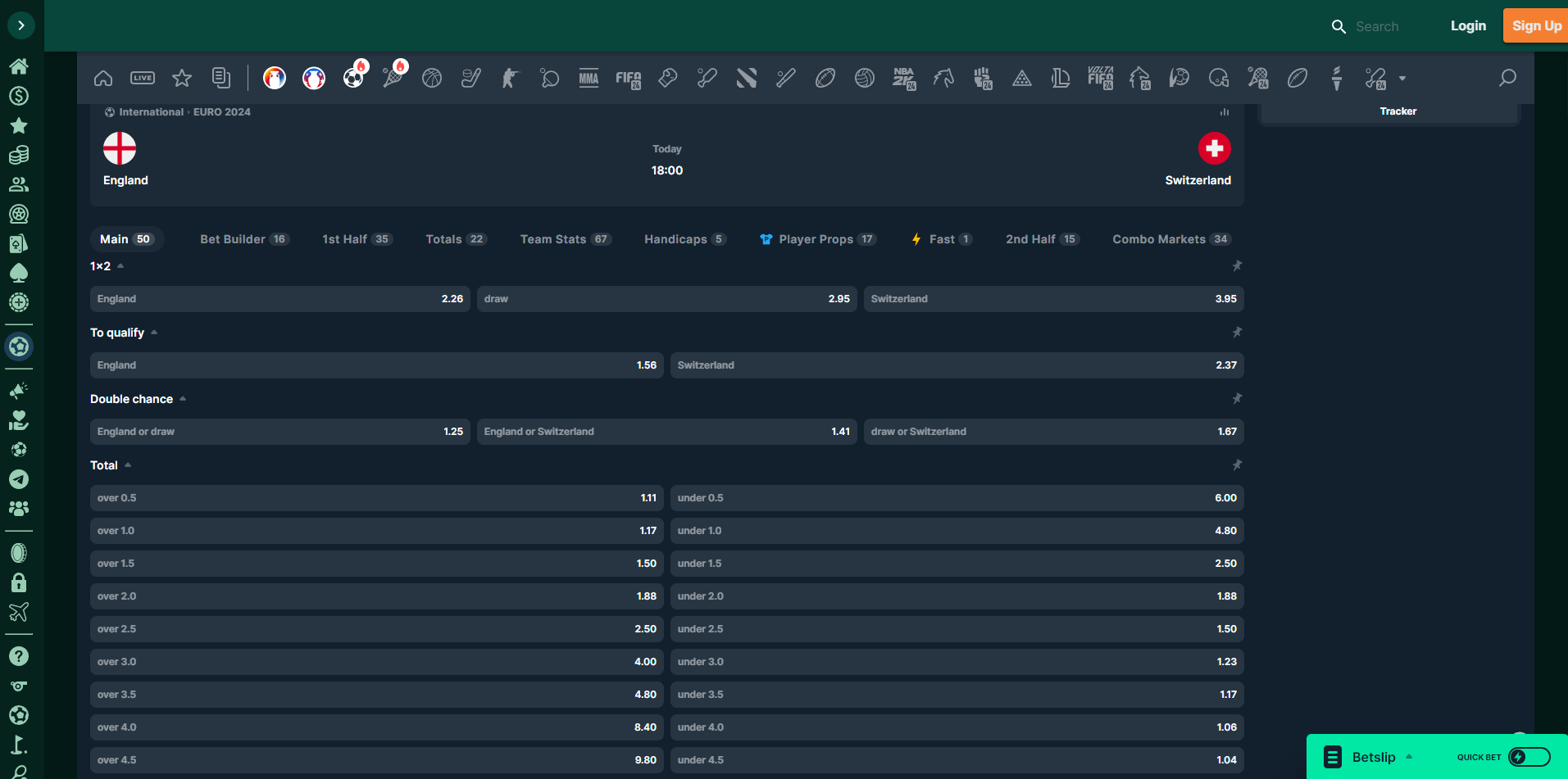The width and height of the screenshot is (1568, 779).
Task: Open the megaphone promotions icon in the sidebar
Action: point(19,391)
